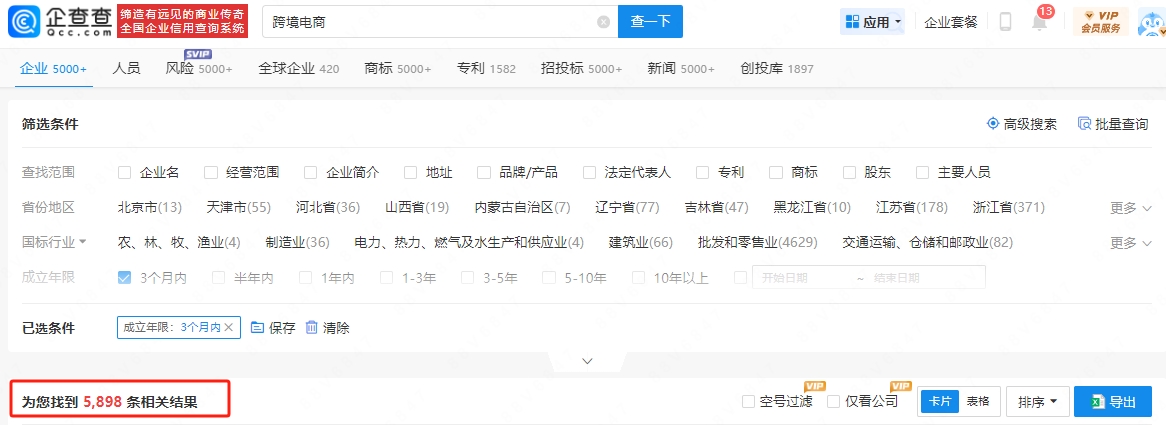Filter by 内蒙古自治区(7)
The image size is (1166, 425).
[x=523, y=207]
